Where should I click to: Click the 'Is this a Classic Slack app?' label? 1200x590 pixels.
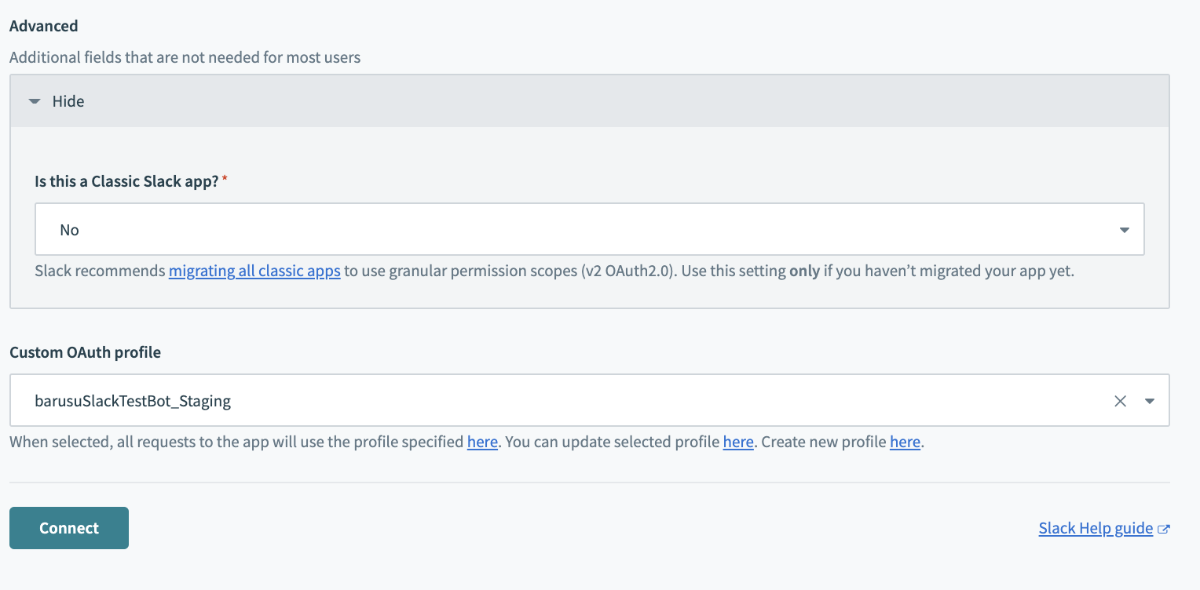(127, 181)
